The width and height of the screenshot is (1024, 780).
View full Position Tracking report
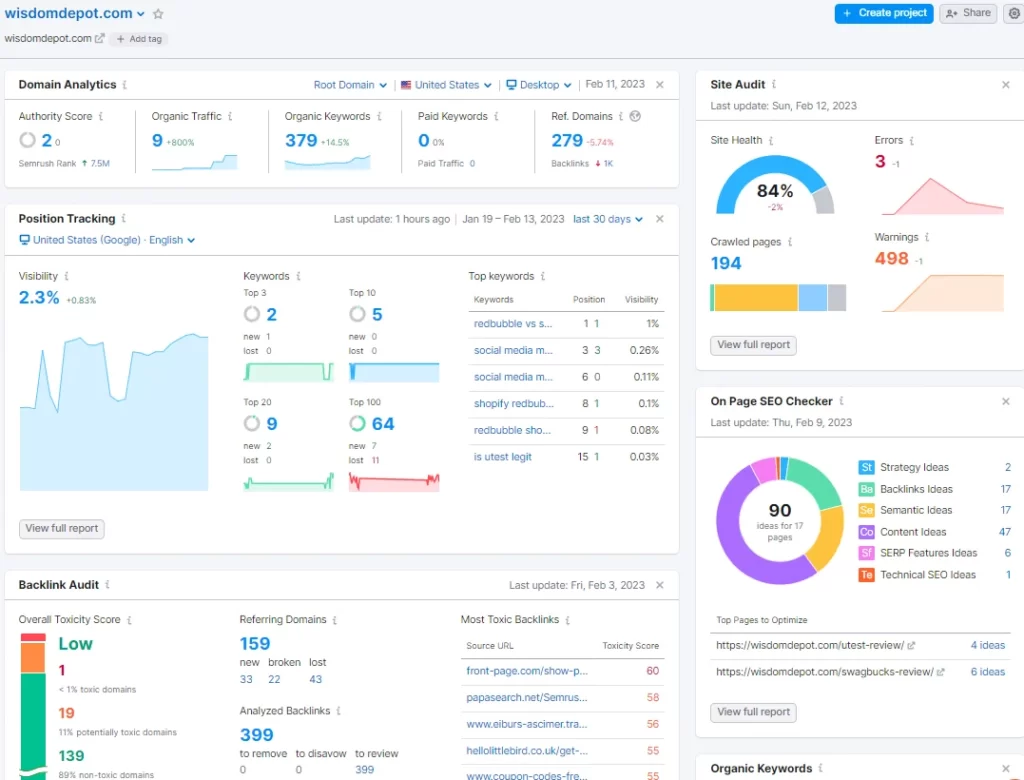coord(62,528)
